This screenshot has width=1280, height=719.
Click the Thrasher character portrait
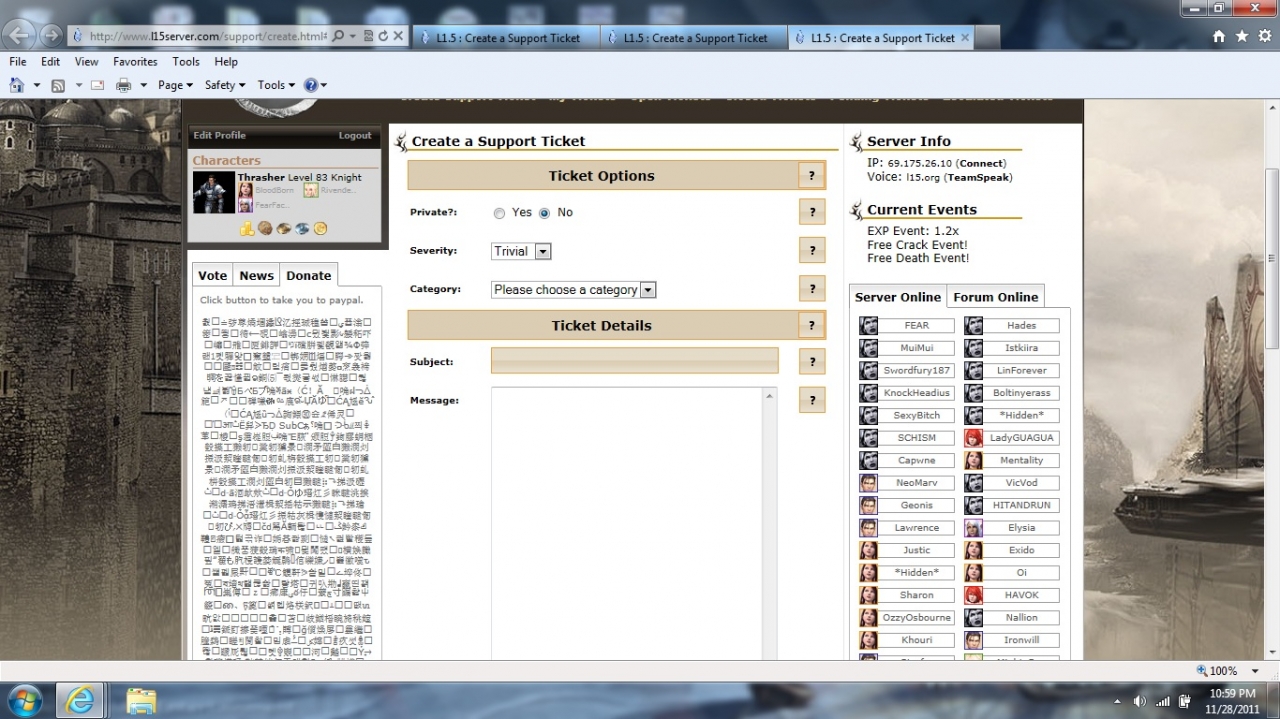(x=213, y=192)
